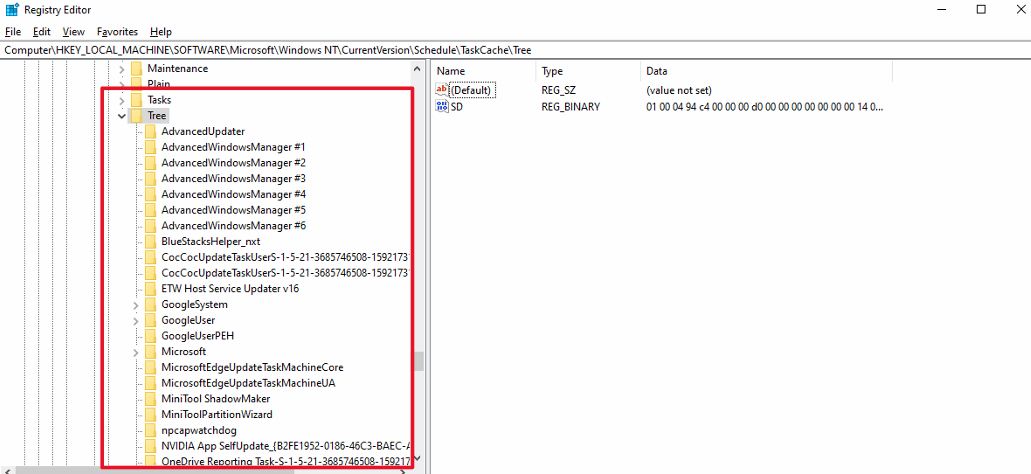Open the File menu

(12, 32)
